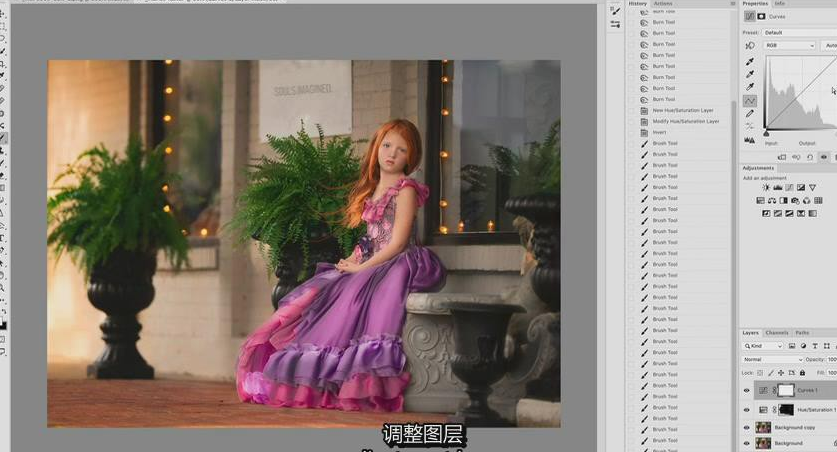Open the History panel flyout menu

pos(733,4)
